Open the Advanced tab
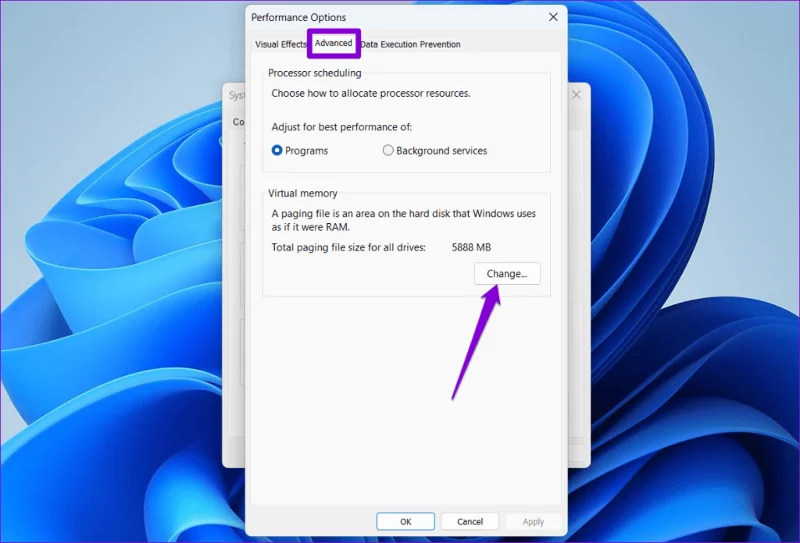The image size is (800, 543). click(333, 43)
